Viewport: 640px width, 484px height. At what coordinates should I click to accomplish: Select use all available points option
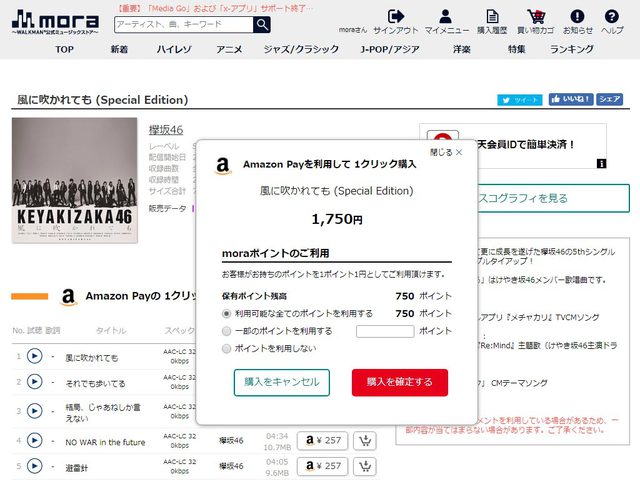227,314
